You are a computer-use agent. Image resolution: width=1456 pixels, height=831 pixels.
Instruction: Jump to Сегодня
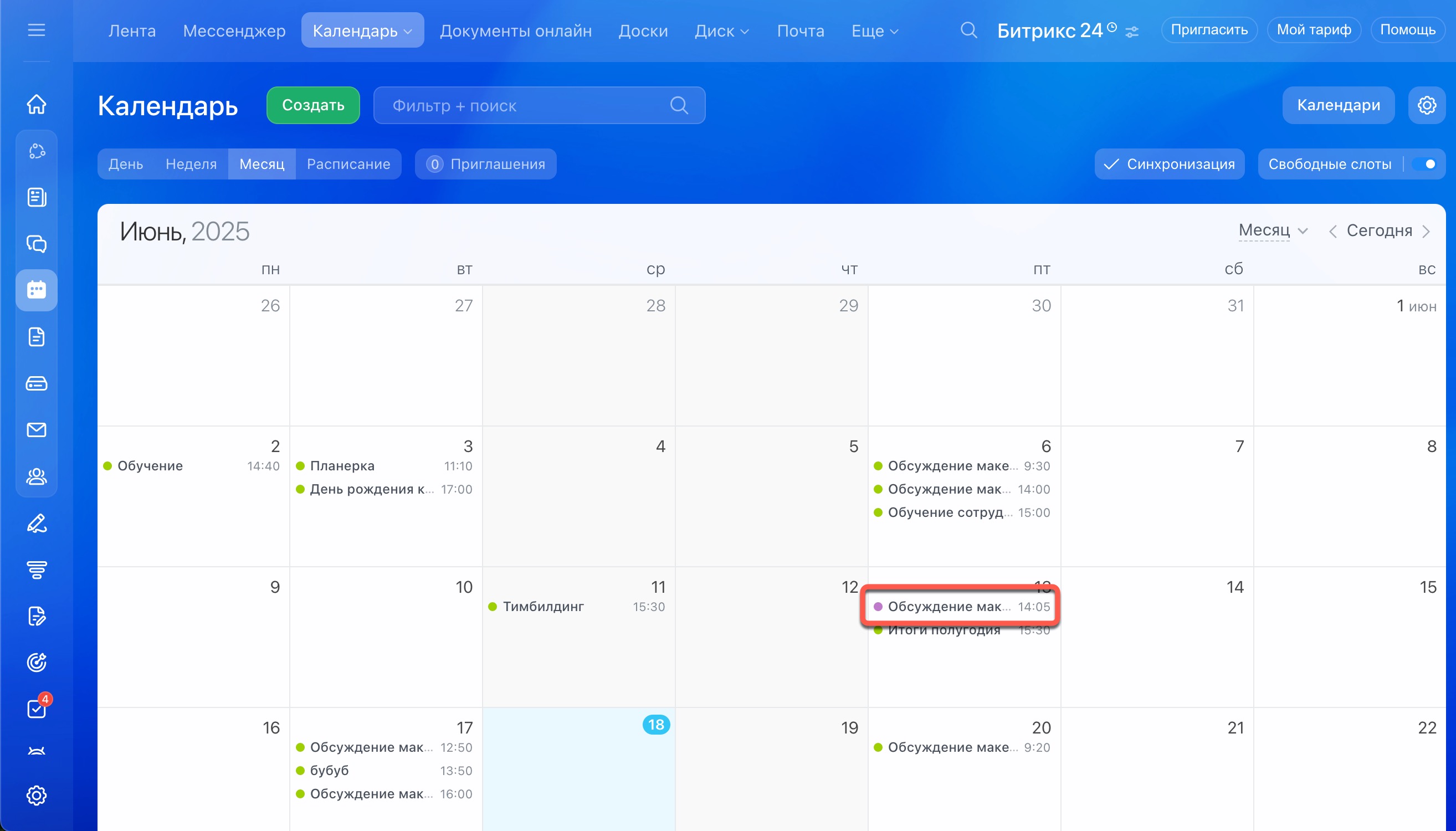[x=1379, y=230]
